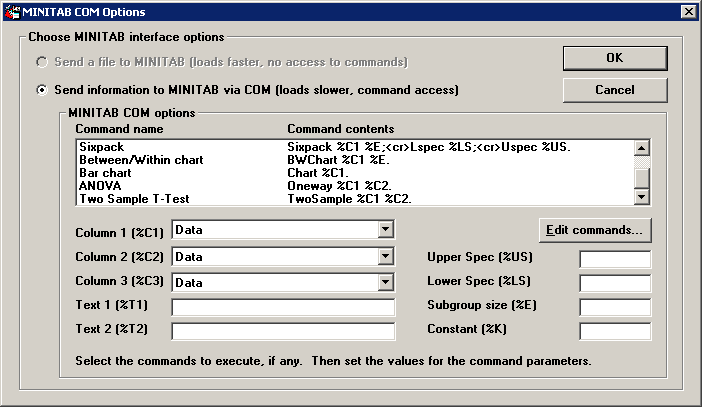The width and height of the screenshot is (702, 407).
Task: Open the Edit commands dialog
Action: [594, 231]
